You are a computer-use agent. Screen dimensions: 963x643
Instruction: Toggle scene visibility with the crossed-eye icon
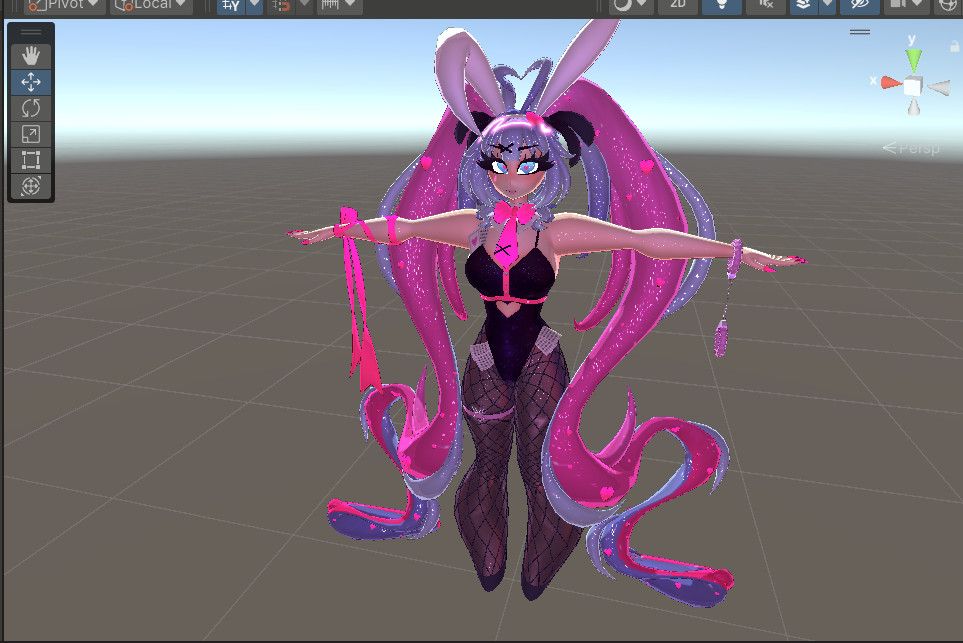(x=859, y=5)
